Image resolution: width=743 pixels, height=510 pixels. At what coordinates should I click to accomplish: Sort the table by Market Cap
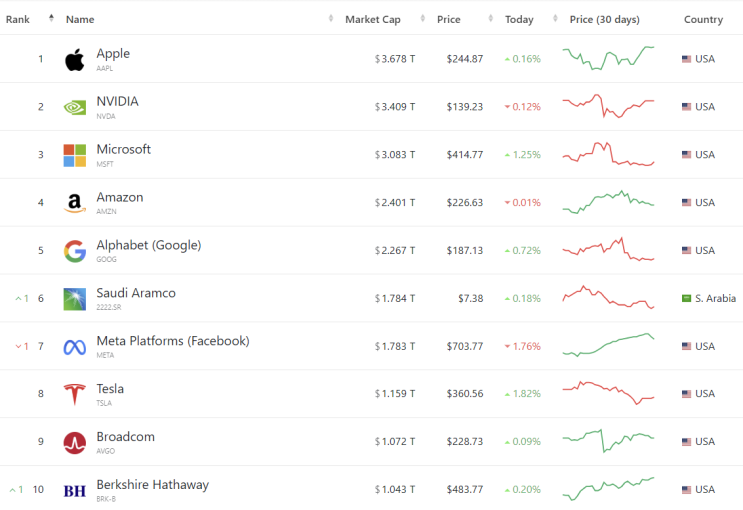tap(372, 19)
